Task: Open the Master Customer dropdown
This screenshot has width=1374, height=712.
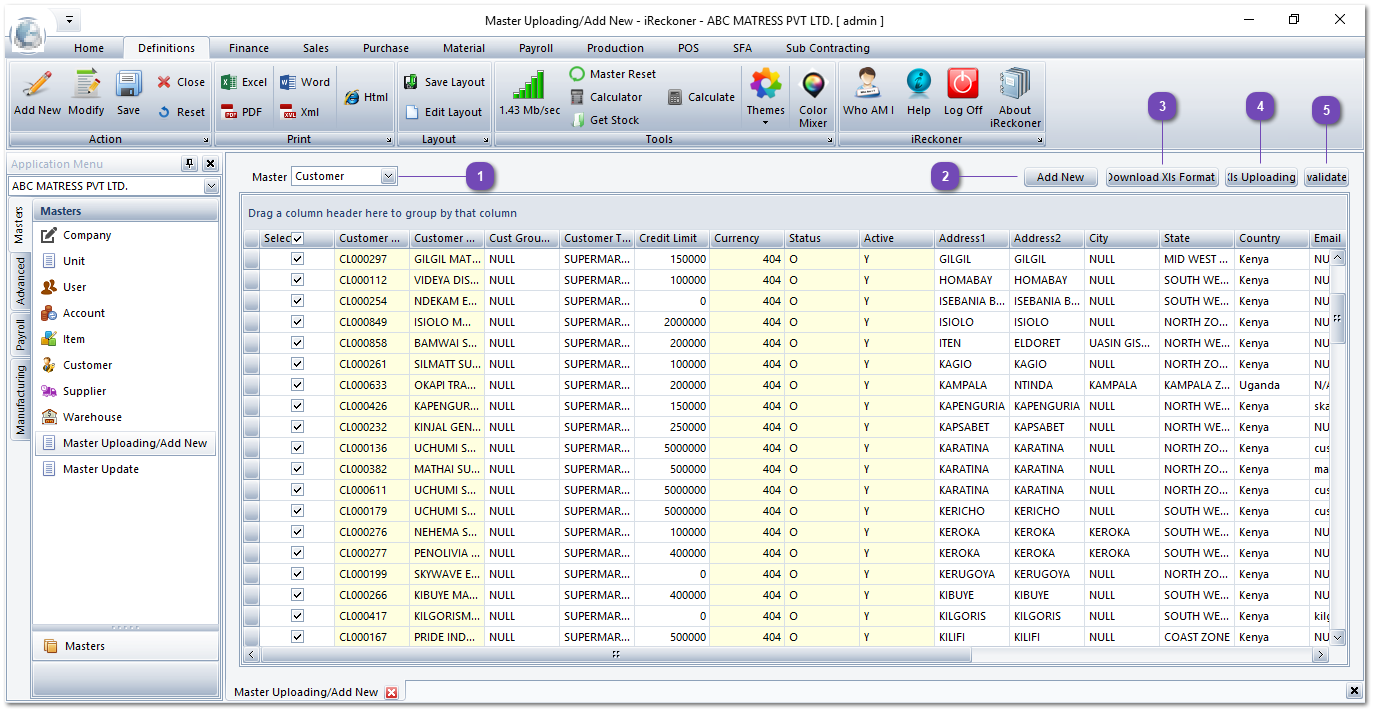Action: [x=388, y=177]
